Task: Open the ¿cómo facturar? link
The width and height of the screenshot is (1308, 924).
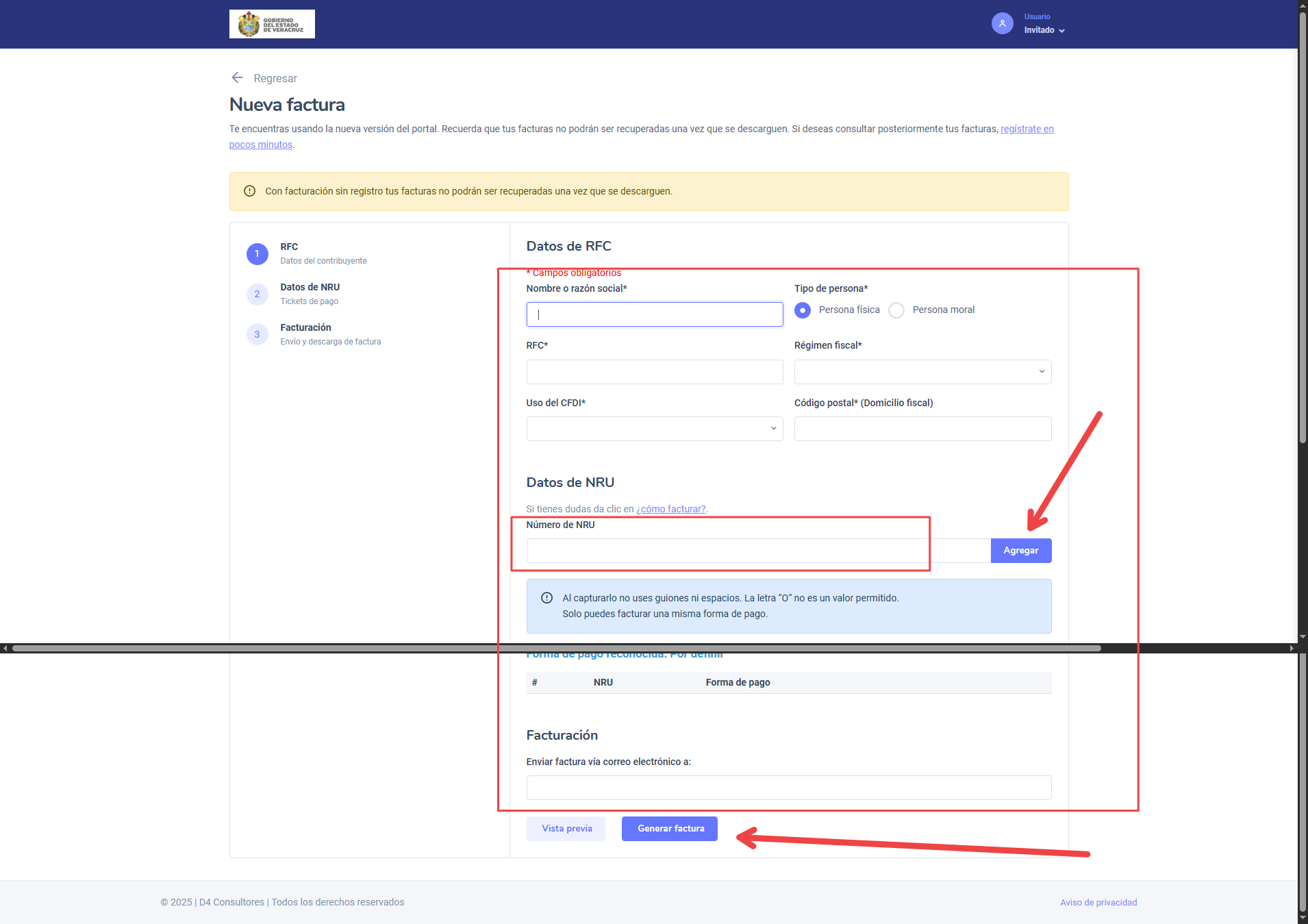Action: 671,509
